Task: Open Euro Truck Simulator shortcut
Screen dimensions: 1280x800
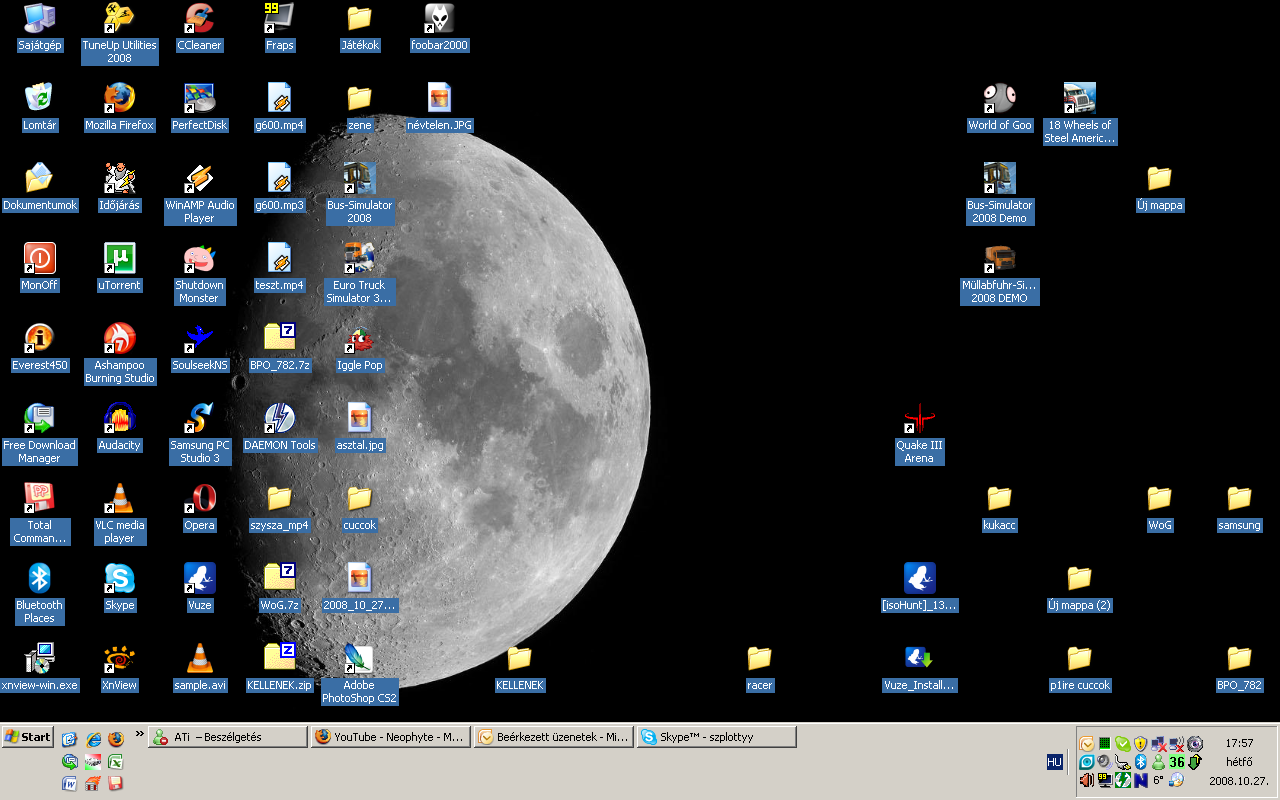Action: pyautogui.click(x=359, y=273)
